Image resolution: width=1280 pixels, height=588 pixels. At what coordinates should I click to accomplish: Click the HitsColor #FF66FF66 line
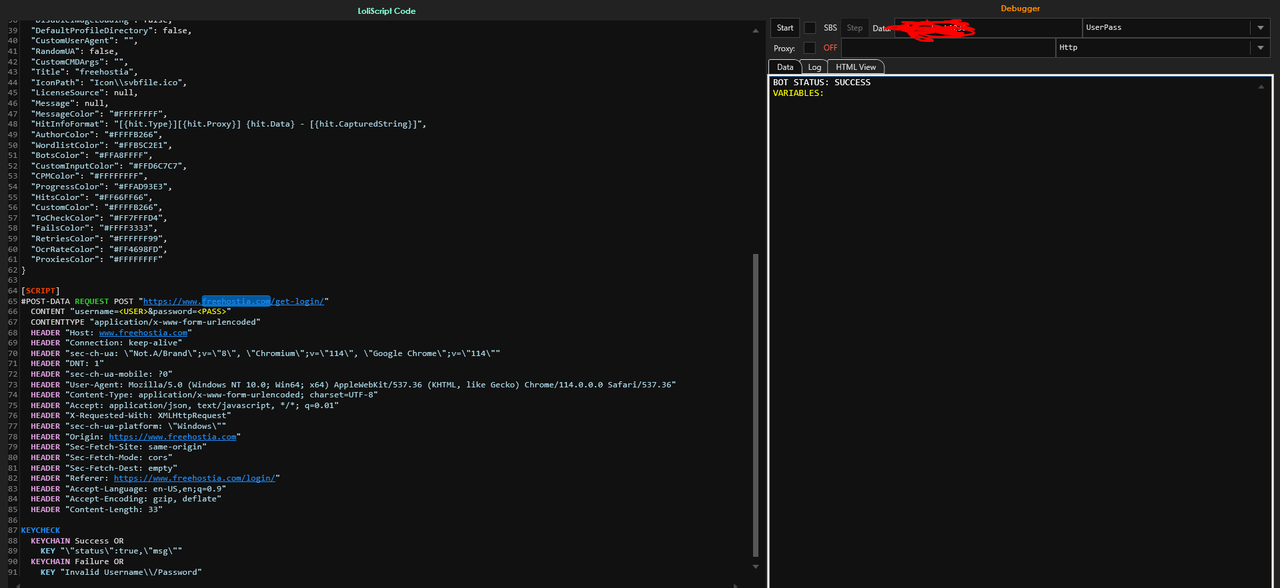[93, 197]
